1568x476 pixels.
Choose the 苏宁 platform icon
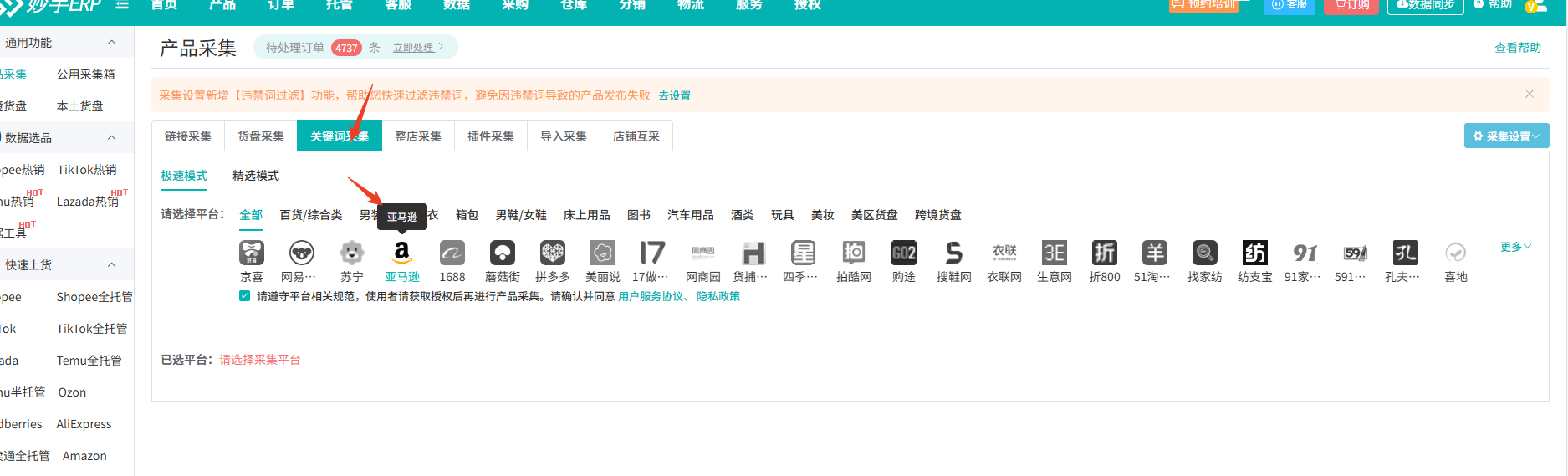(352, 253)
